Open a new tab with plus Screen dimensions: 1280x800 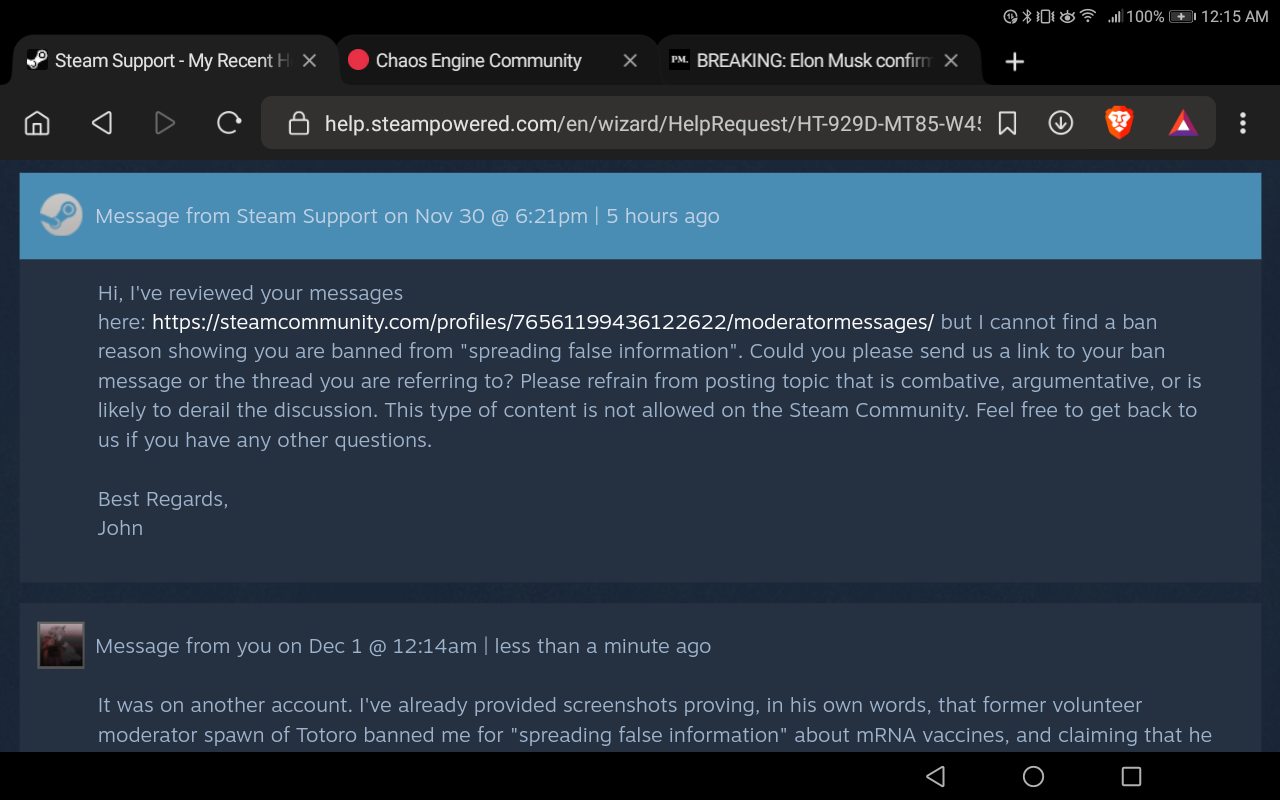pyautogui.click(x=1015, y=62)
